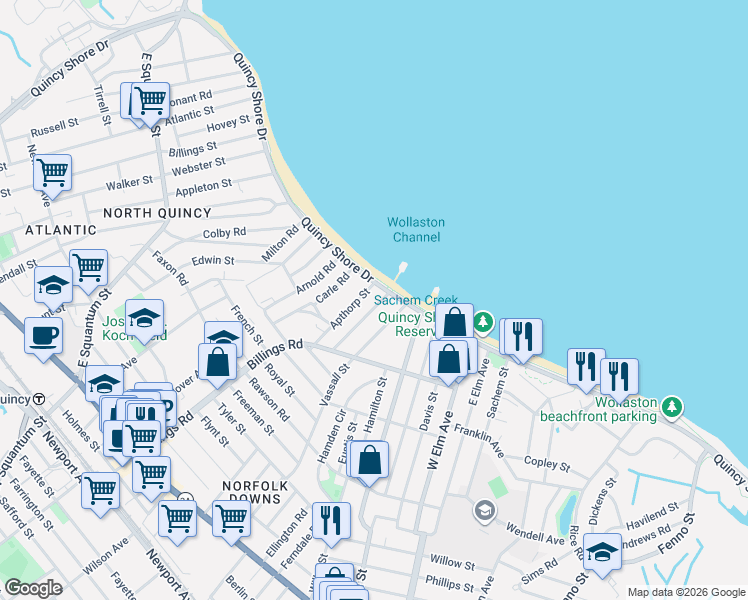Click the W Elm Ave street label
The width and height of the screenshot is (748, 600).
(439, 440)
